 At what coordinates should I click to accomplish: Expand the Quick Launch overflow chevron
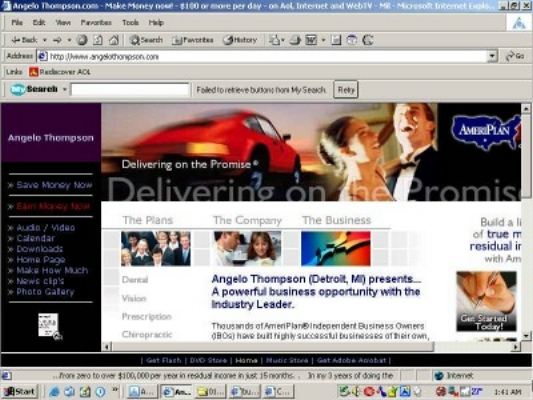pyautogui.click(x=115, y=389)
